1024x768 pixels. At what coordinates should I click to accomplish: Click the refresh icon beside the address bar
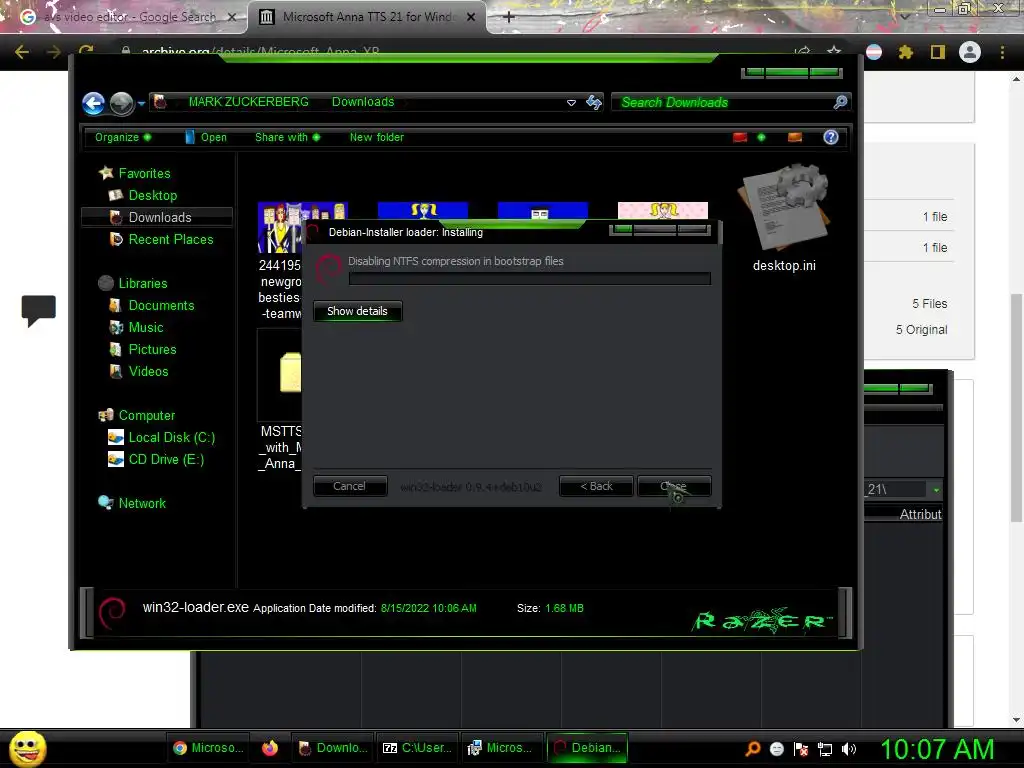pos(594,102)
